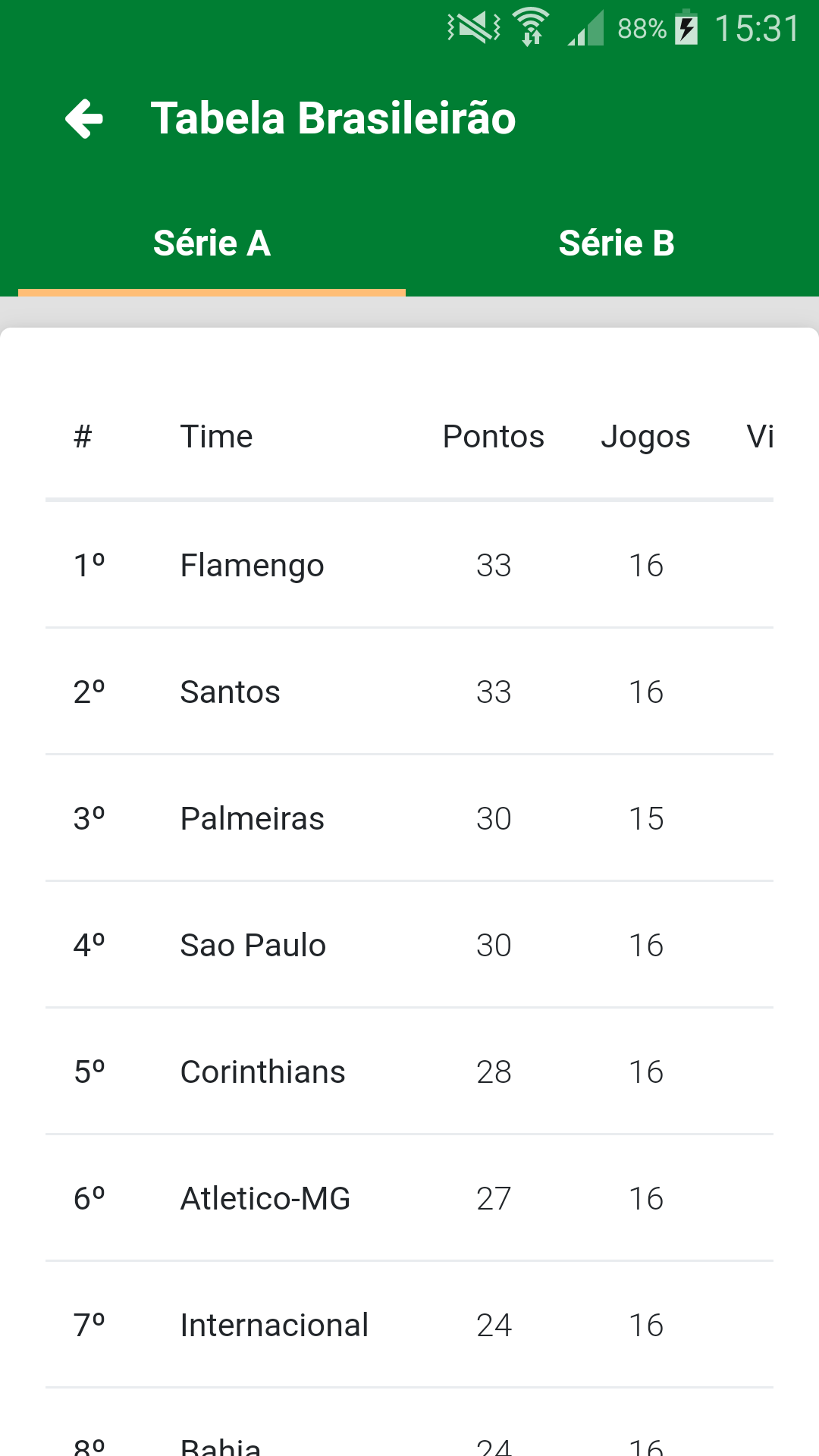
Task: Tap the battery charging icon
Action: (686, 28)
